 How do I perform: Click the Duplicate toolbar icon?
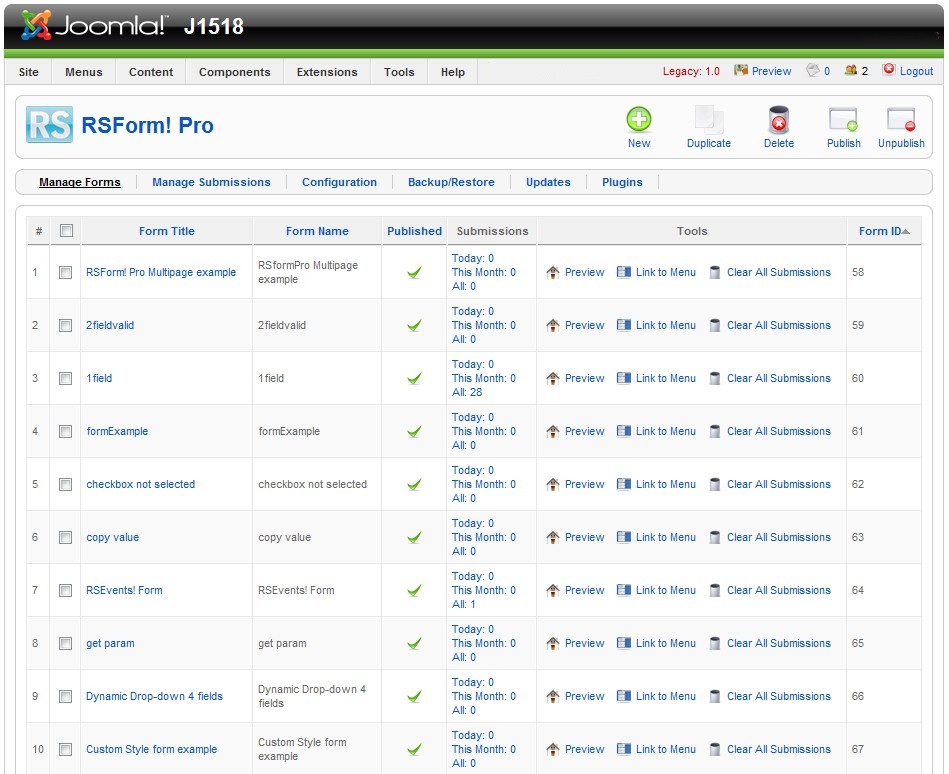709,119
